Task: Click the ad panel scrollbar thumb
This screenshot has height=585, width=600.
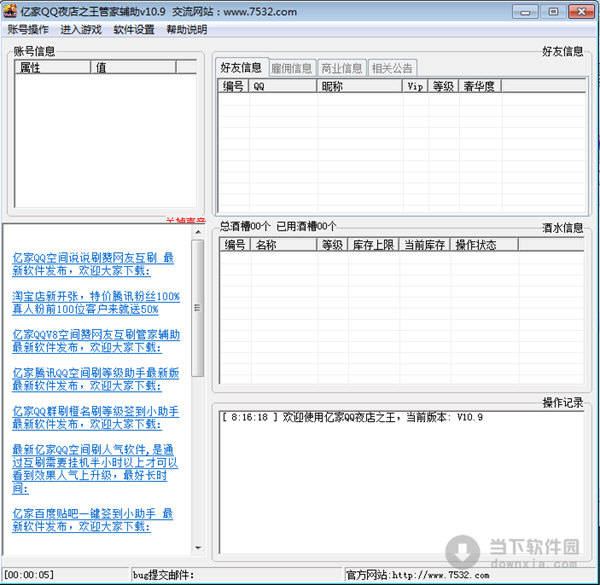Action: (198, 308)
